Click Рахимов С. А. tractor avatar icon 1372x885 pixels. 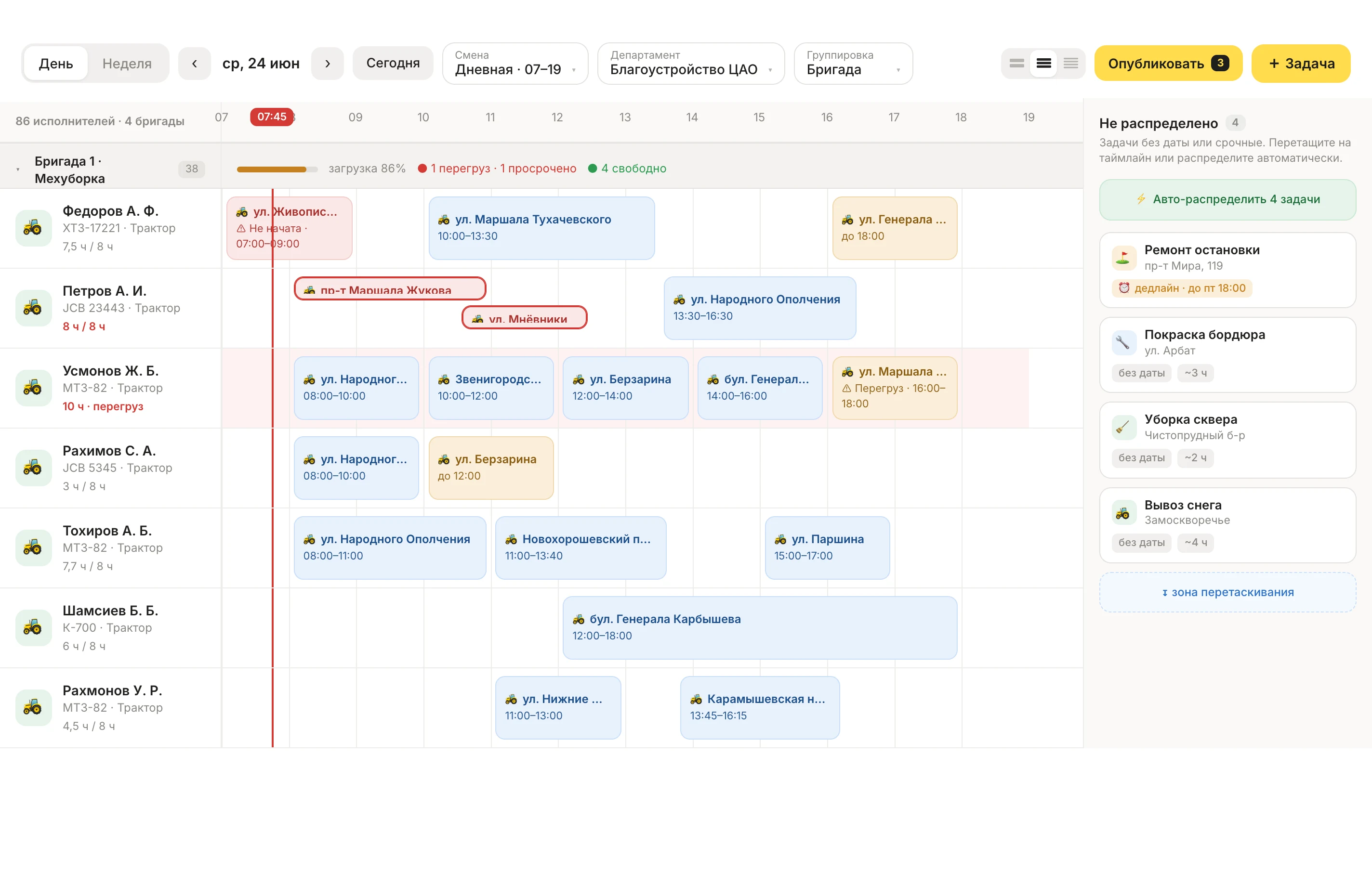click(x=33, y=468)
